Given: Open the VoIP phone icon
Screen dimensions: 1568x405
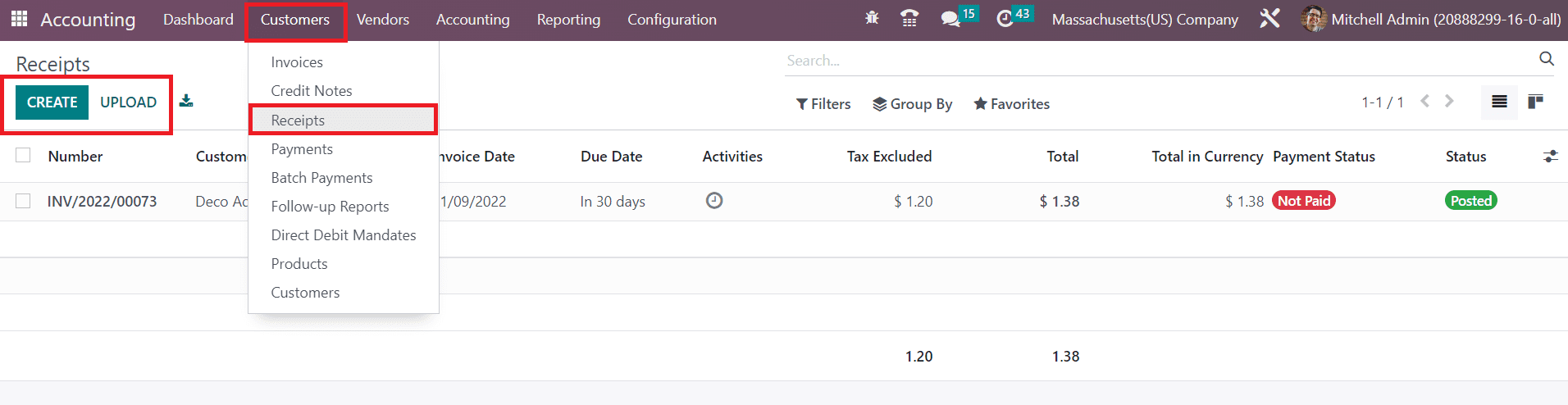Looking at the screenshot, I should (909, 19).
